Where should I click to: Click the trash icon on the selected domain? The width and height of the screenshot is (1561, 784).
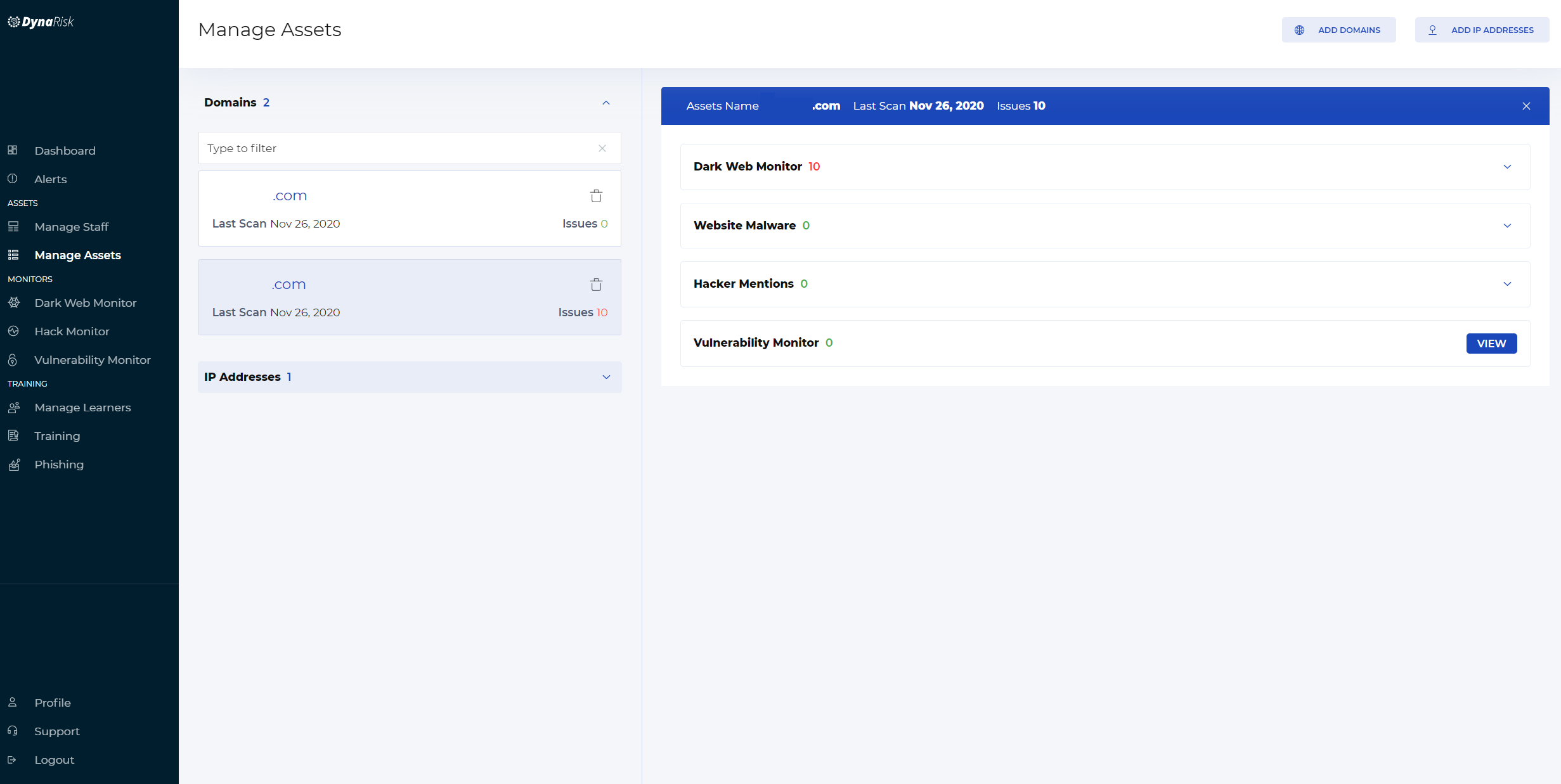(x=596, y=285)
